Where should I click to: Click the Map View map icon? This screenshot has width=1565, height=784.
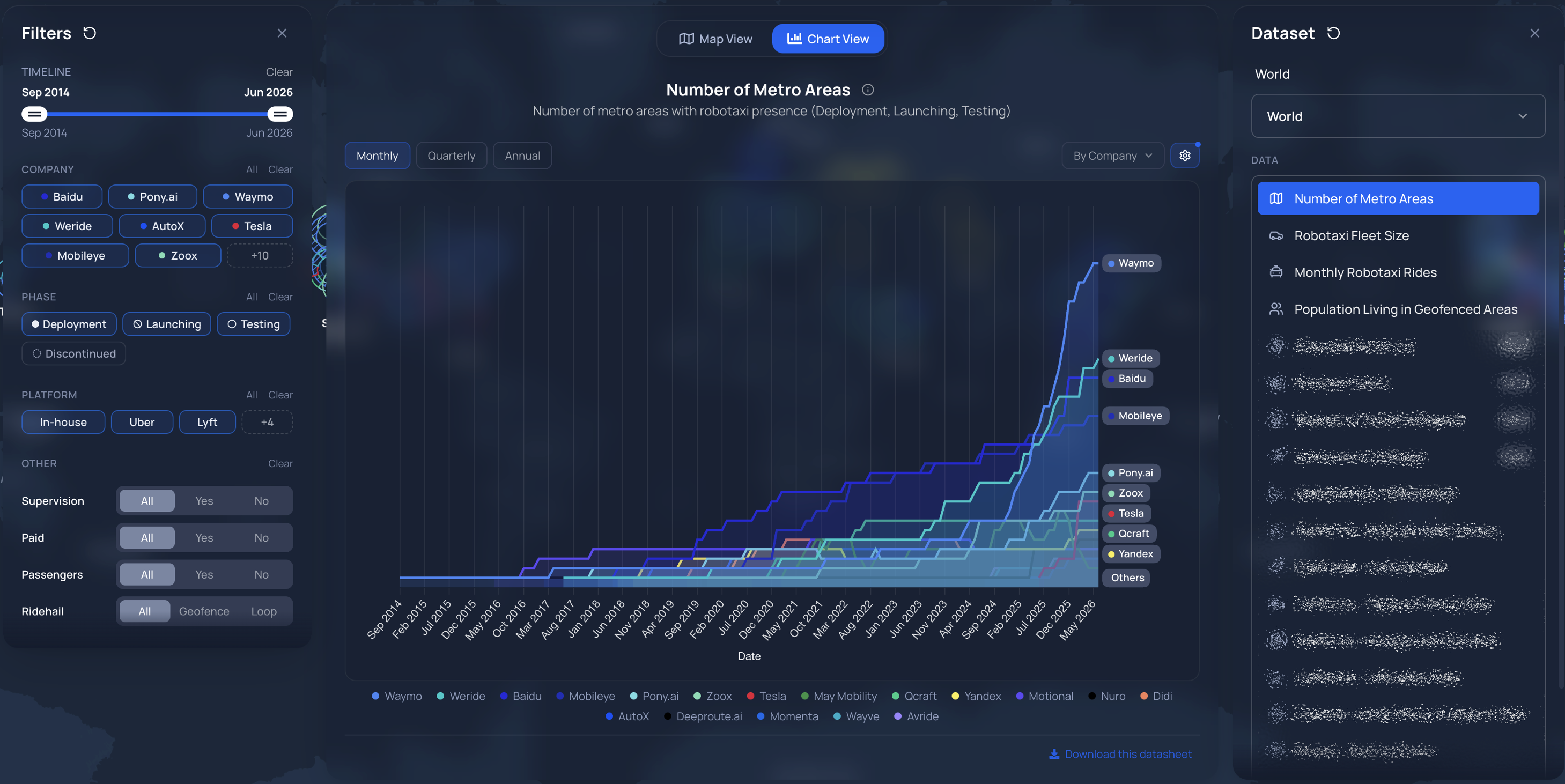(x=686, y=39)
